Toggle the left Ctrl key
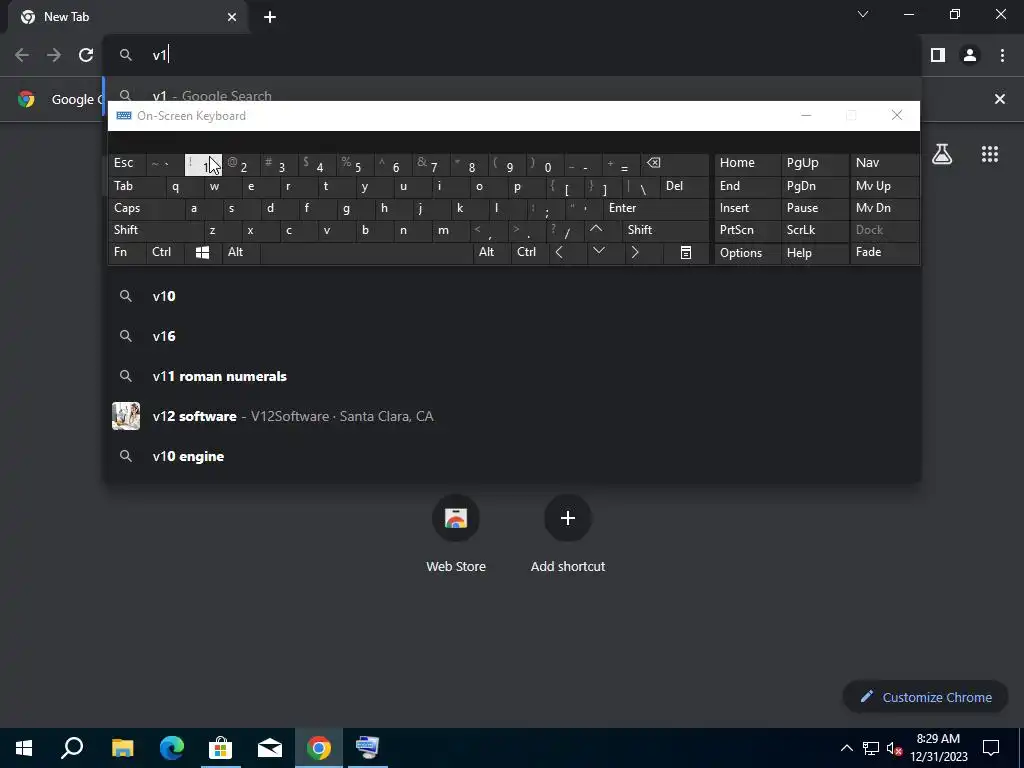This screenshot has width=1024, height=768. tap(165, 253)
